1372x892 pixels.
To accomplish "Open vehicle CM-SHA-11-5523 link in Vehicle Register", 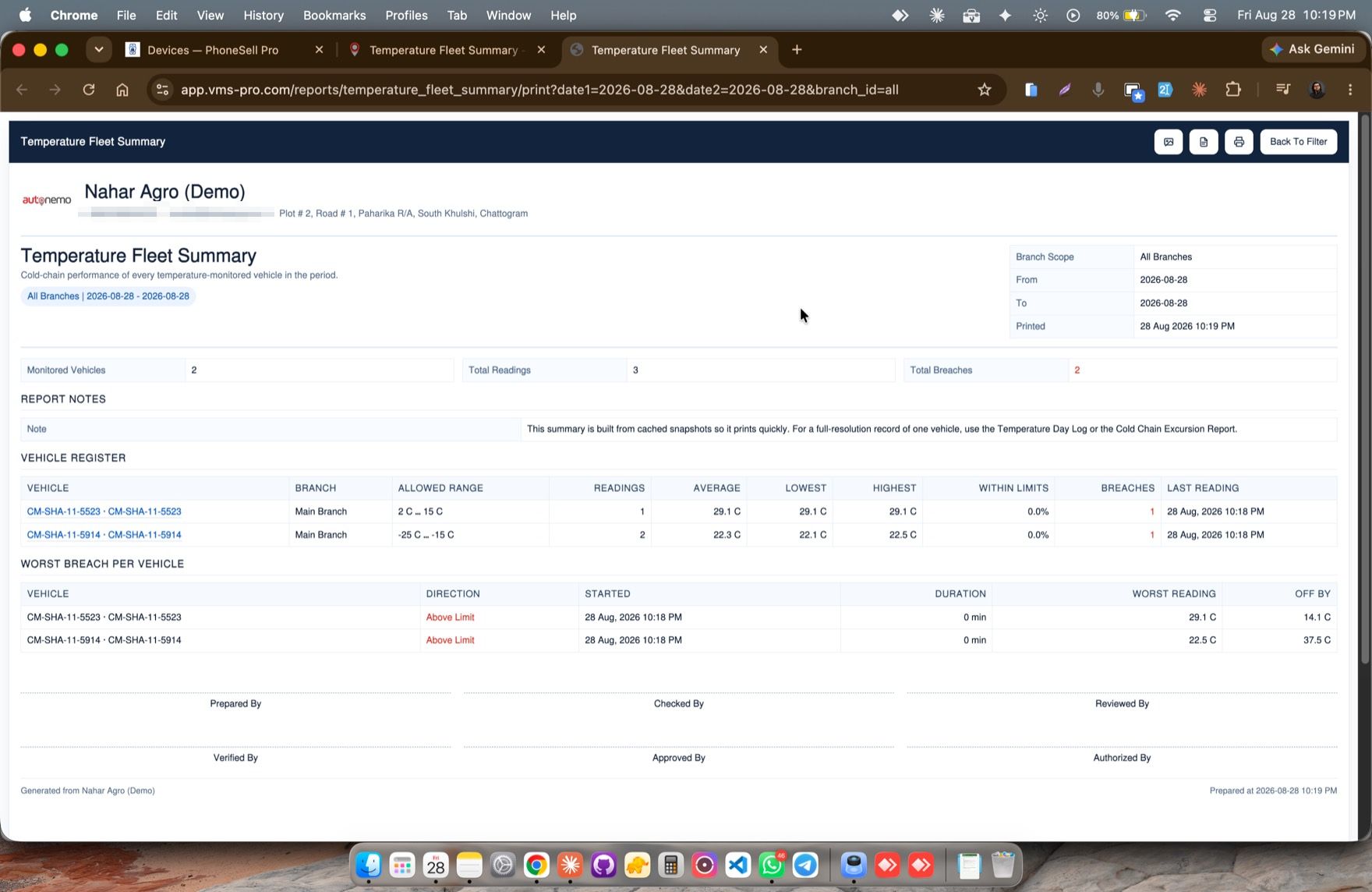I will [104, 511].
